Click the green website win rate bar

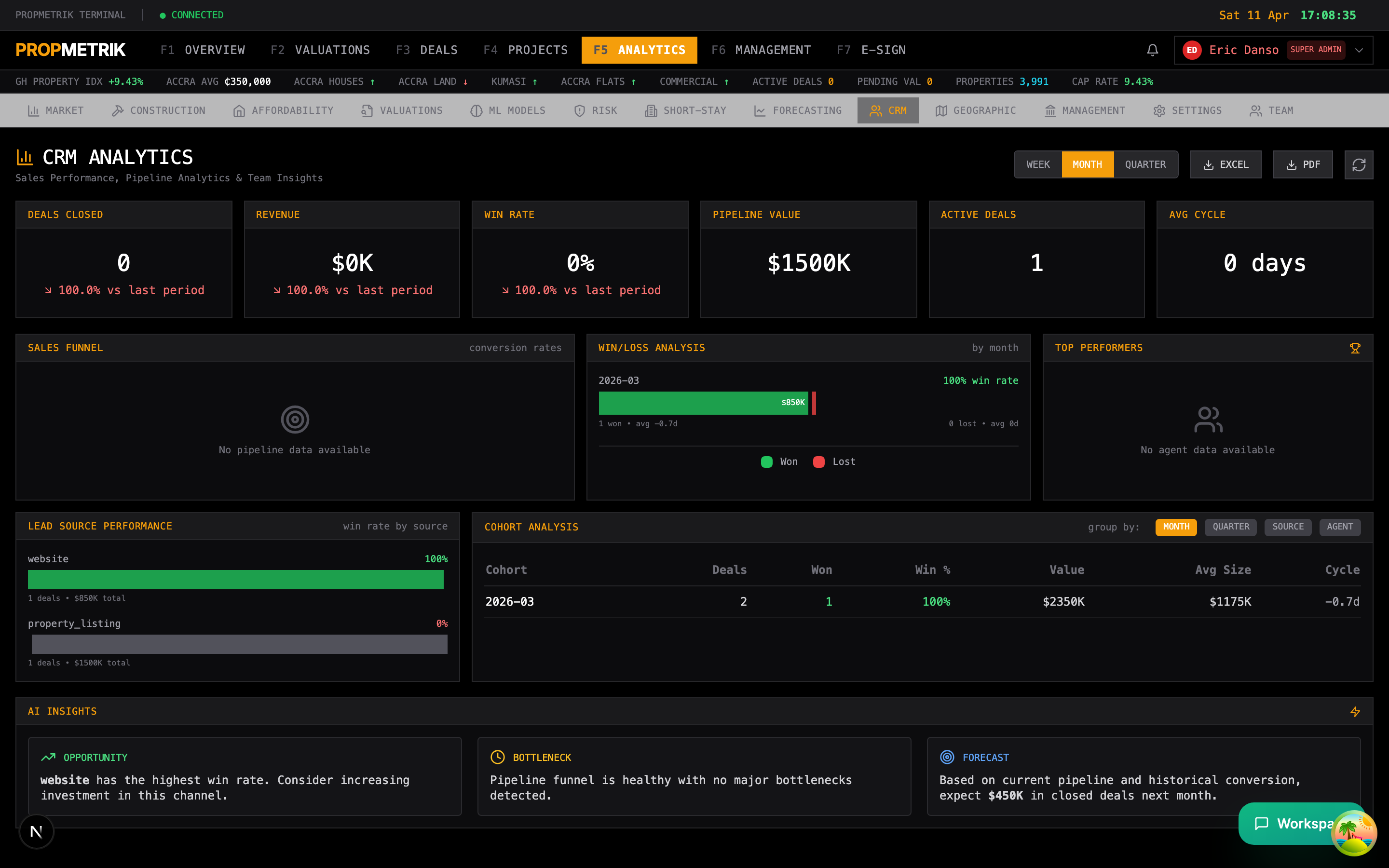click(x=235, y=579)
